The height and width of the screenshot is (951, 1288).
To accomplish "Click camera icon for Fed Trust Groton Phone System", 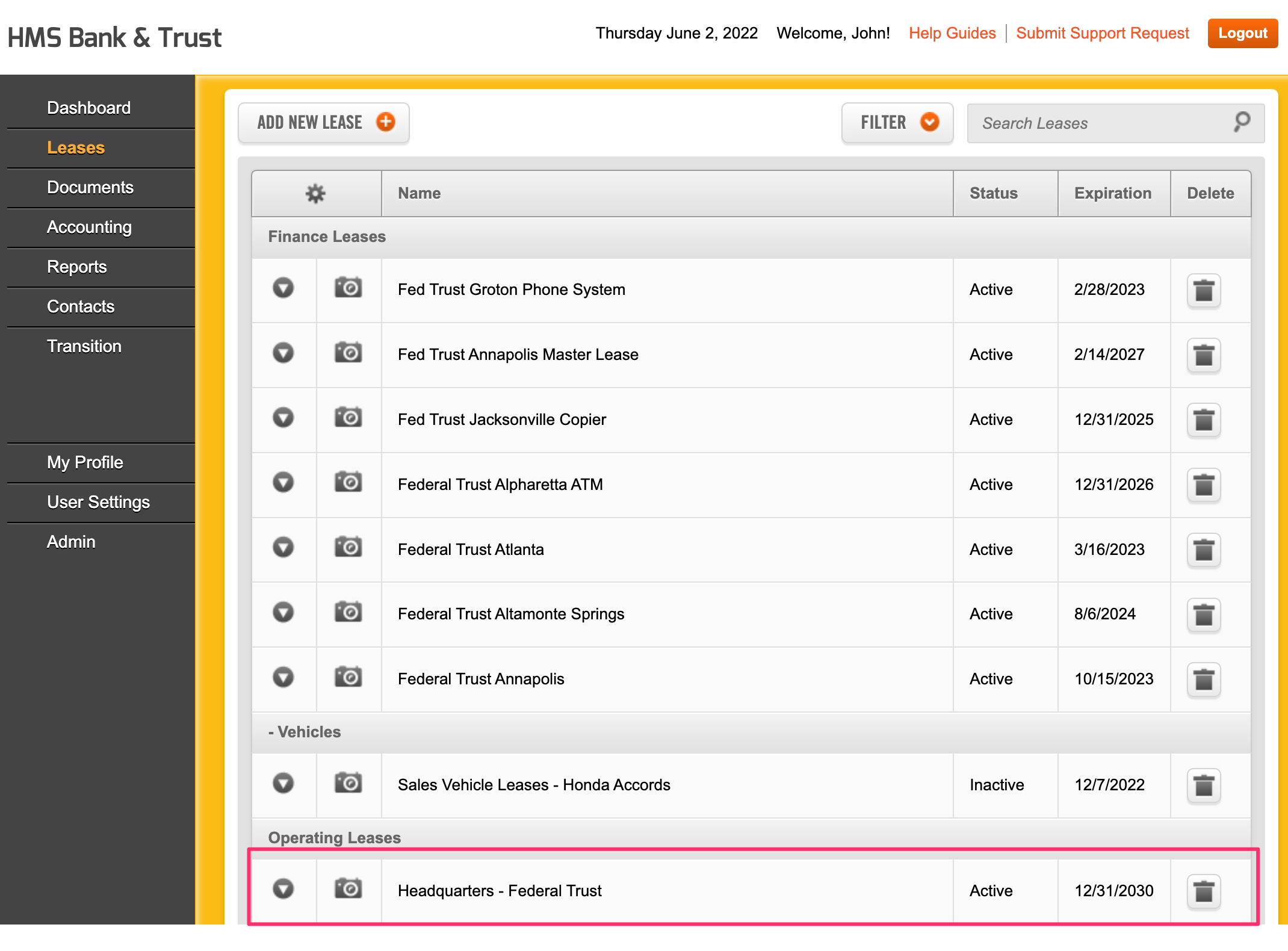I will tap(348, 288).
